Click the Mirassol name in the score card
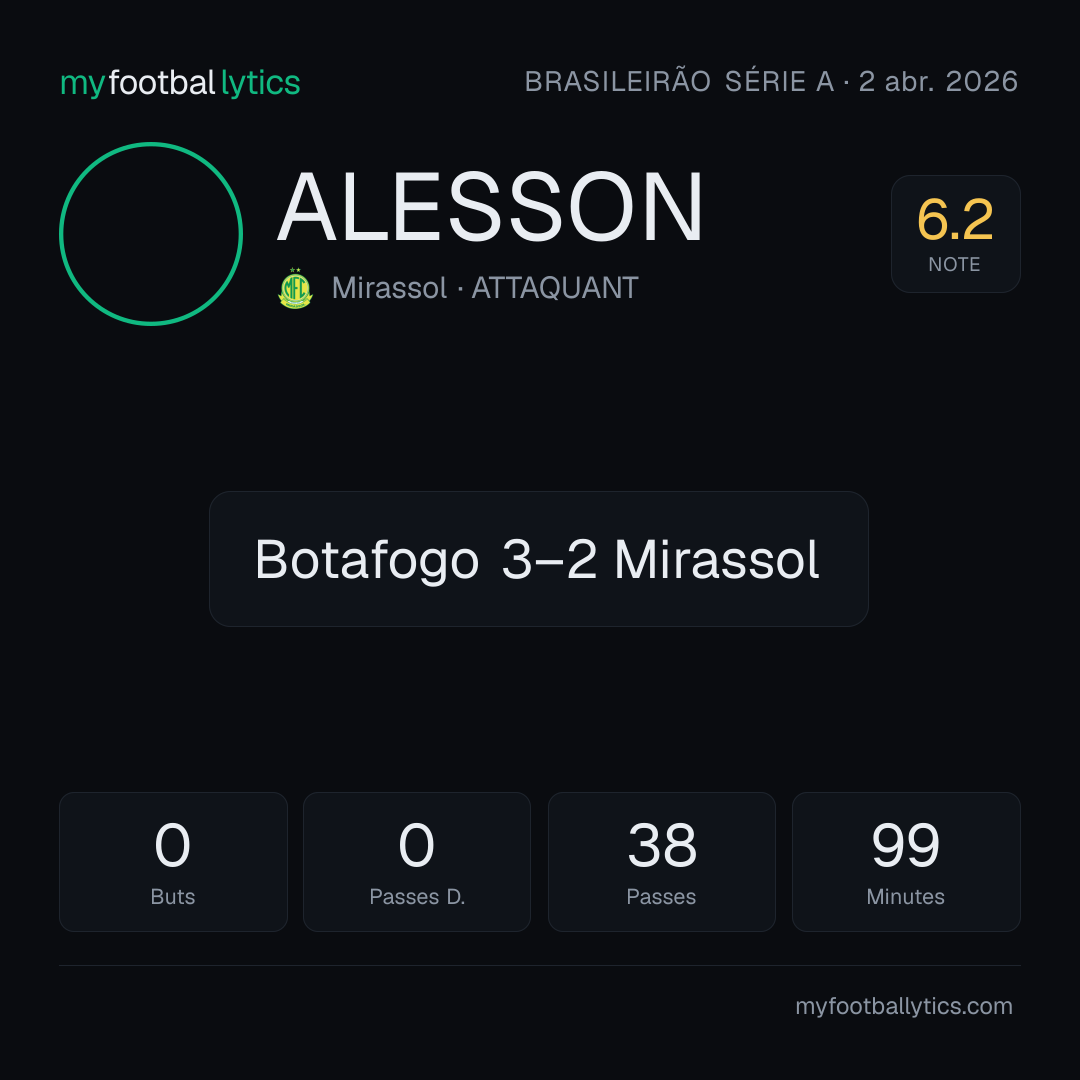This screenshot has height=1080, width=1080. point(716,559)
